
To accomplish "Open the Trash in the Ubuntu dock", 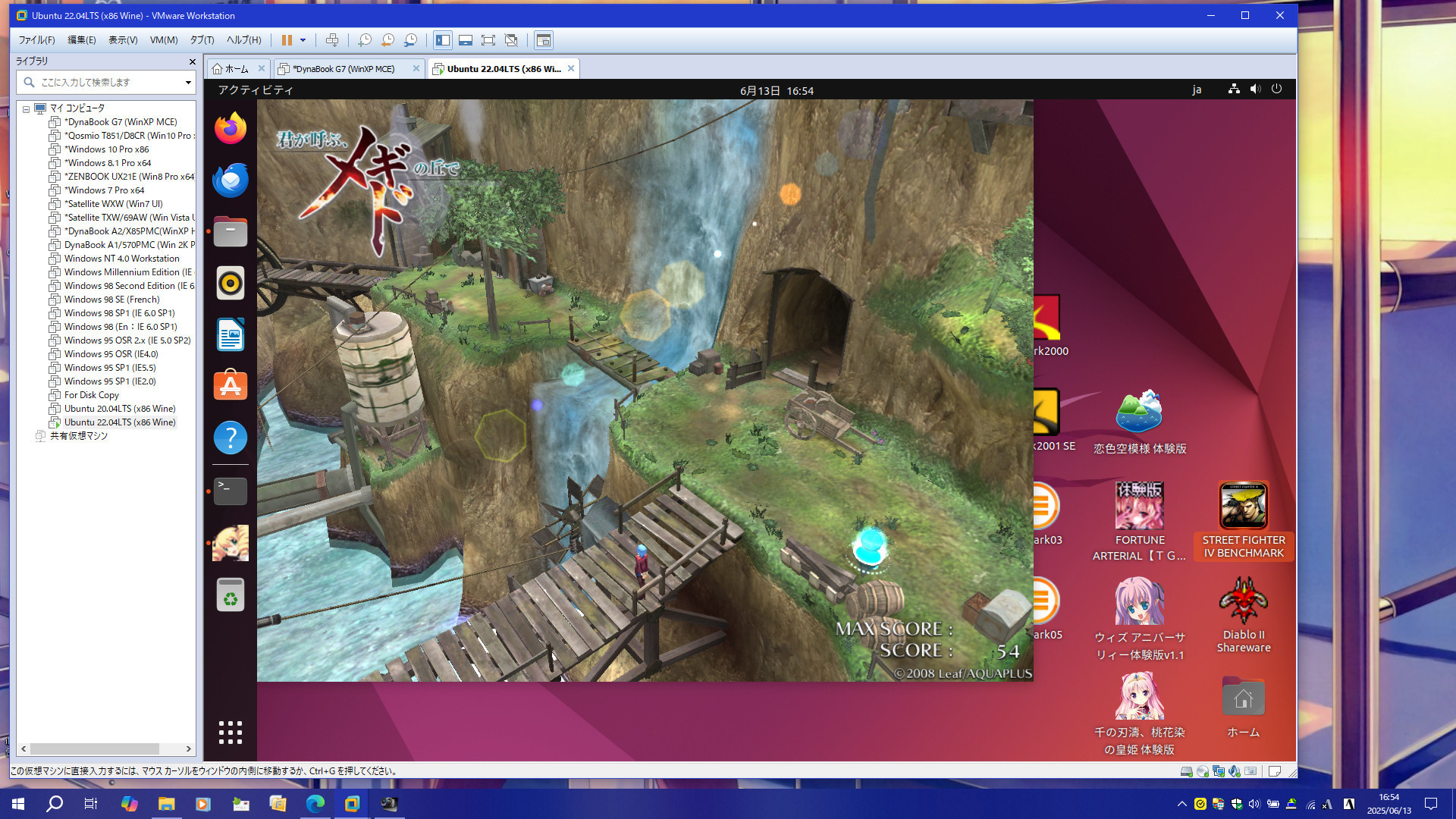I will point(231,595).
